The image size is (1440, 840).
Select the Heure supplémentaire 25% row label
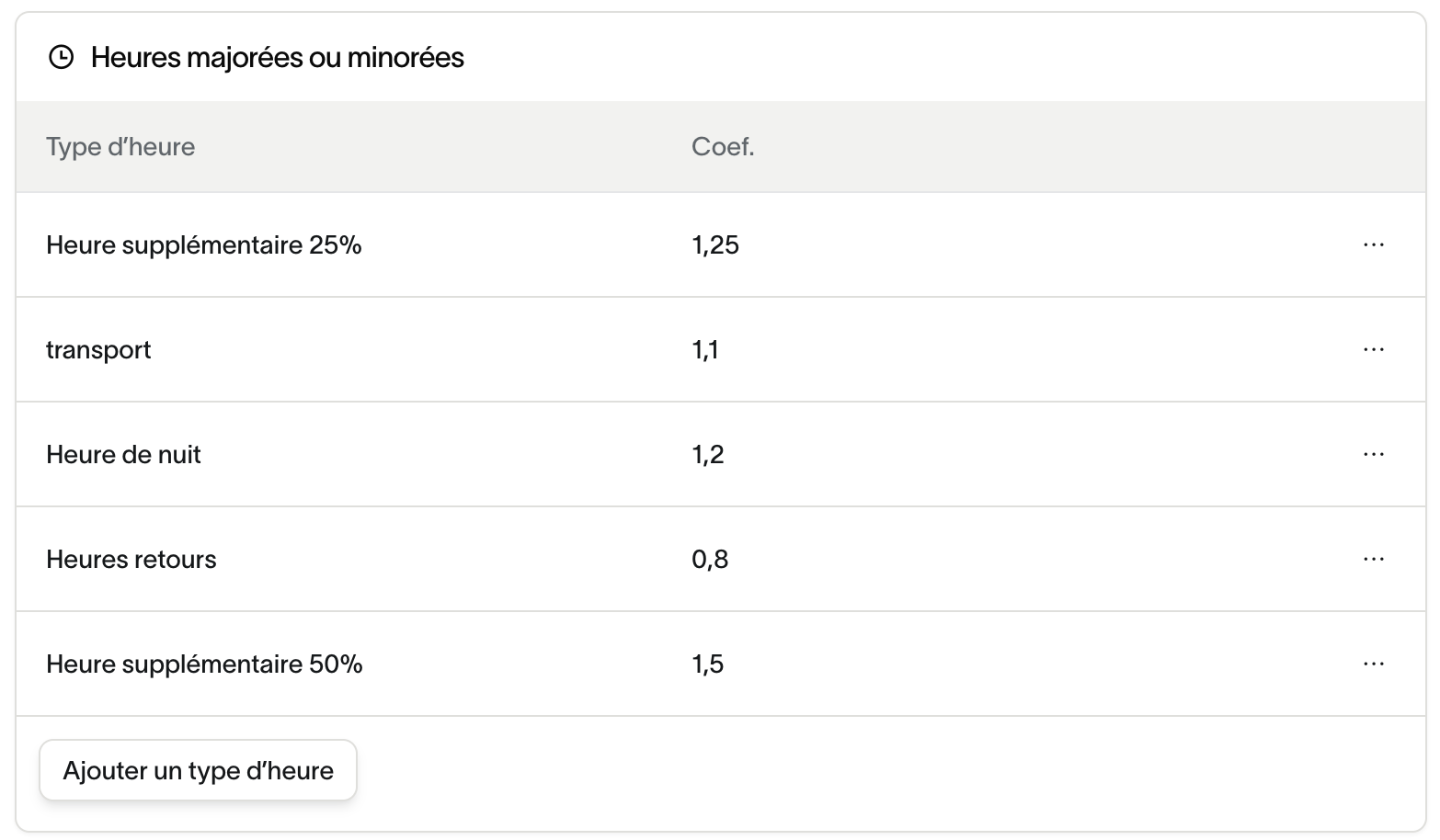point(204,245)
